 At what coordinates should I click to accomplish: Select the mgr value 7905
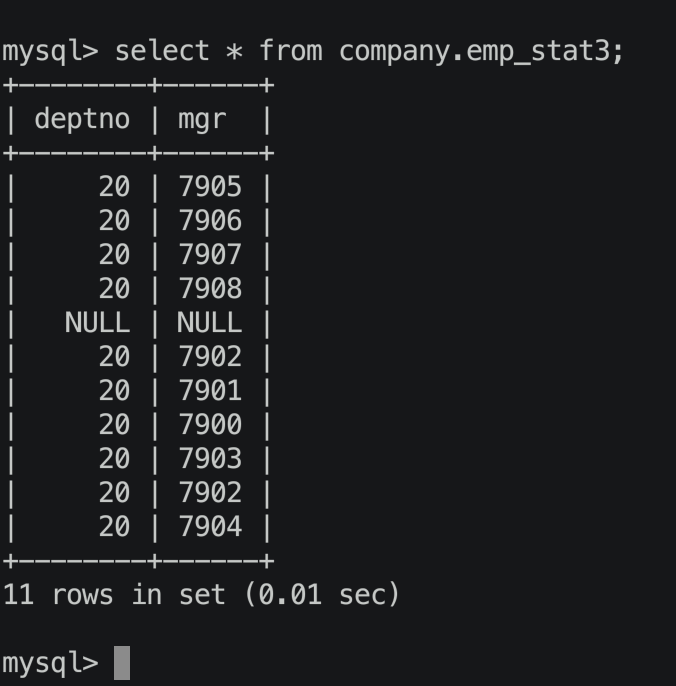tap(210, 186)
